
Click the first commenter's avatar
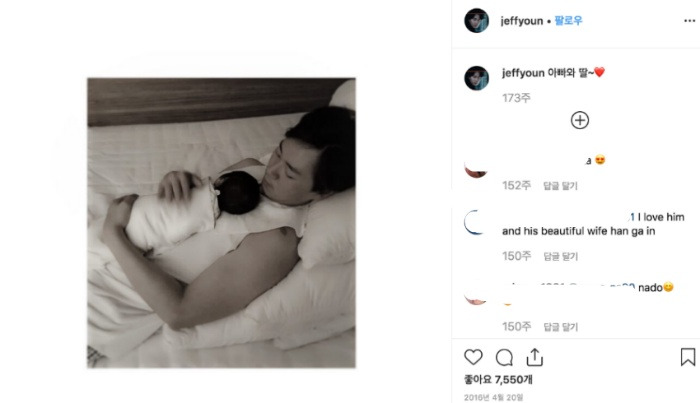(476, 170)
